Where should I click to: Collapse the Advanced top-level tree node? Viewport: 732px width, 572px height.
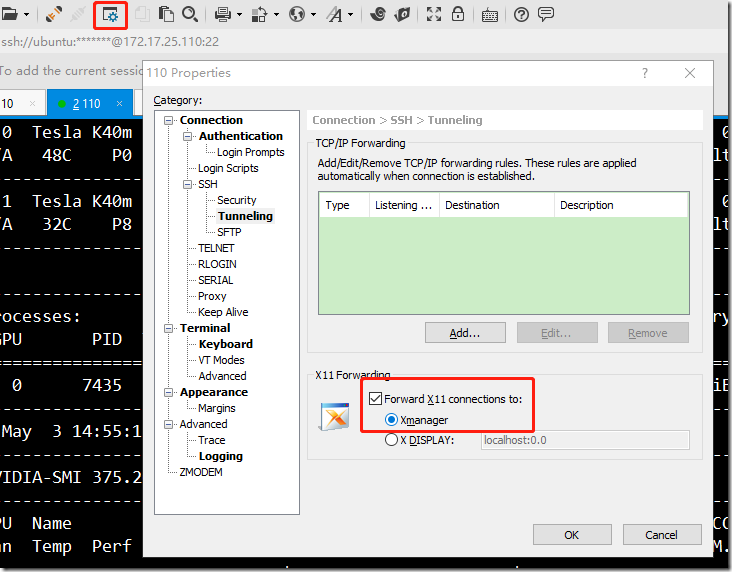[x=168, y=424]
